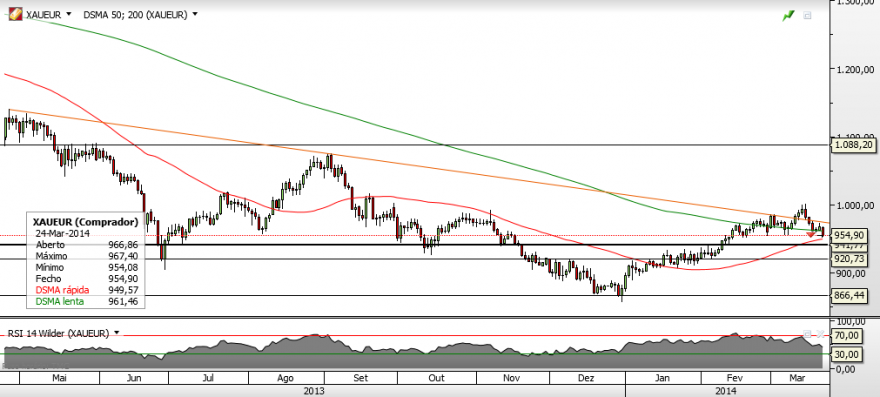
Task: Click the XAUEUR gold instrument icon
Action: pos(15,14)
